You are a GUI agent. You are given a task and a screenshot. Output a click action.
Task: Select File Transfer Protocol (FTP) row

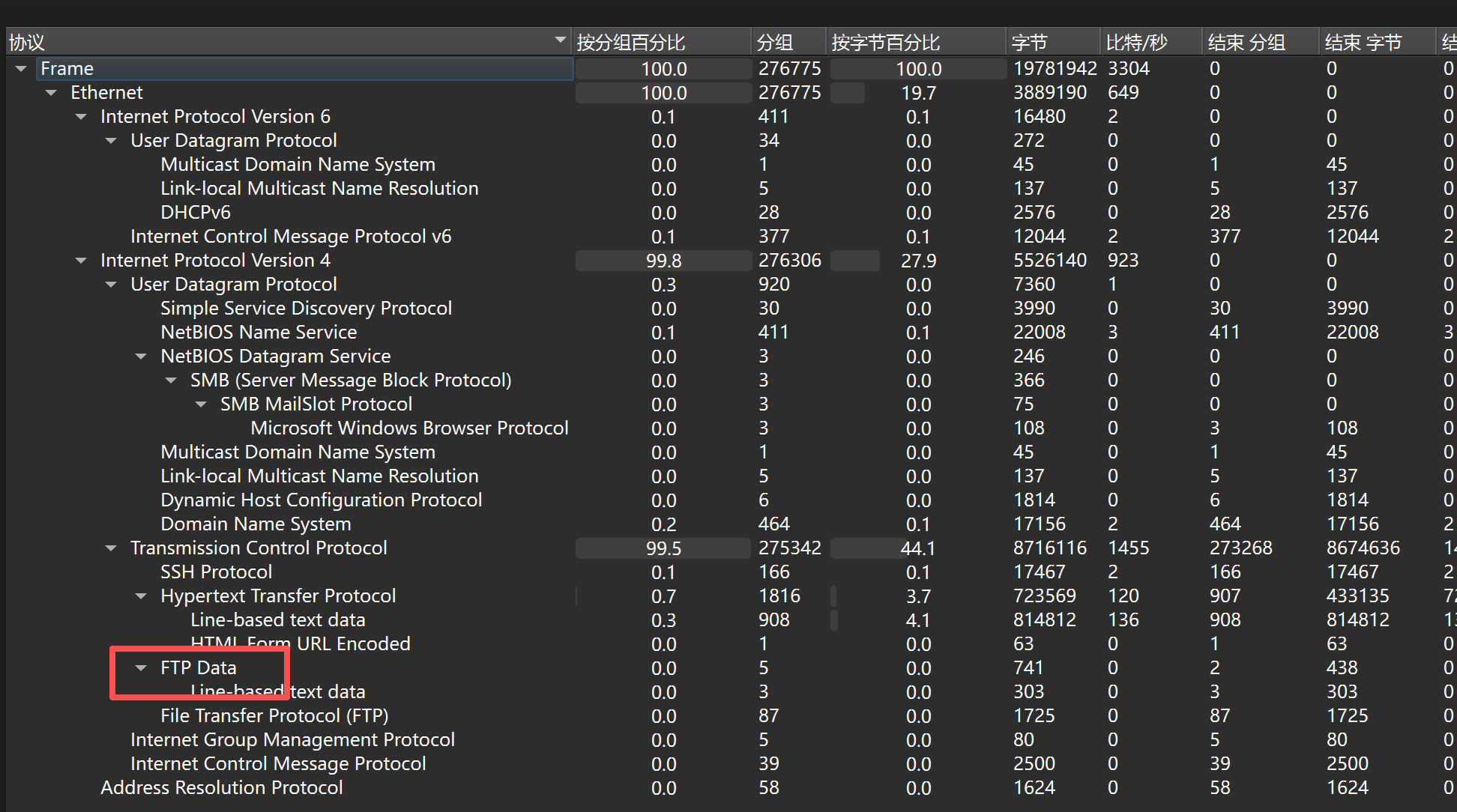(274, 716)
